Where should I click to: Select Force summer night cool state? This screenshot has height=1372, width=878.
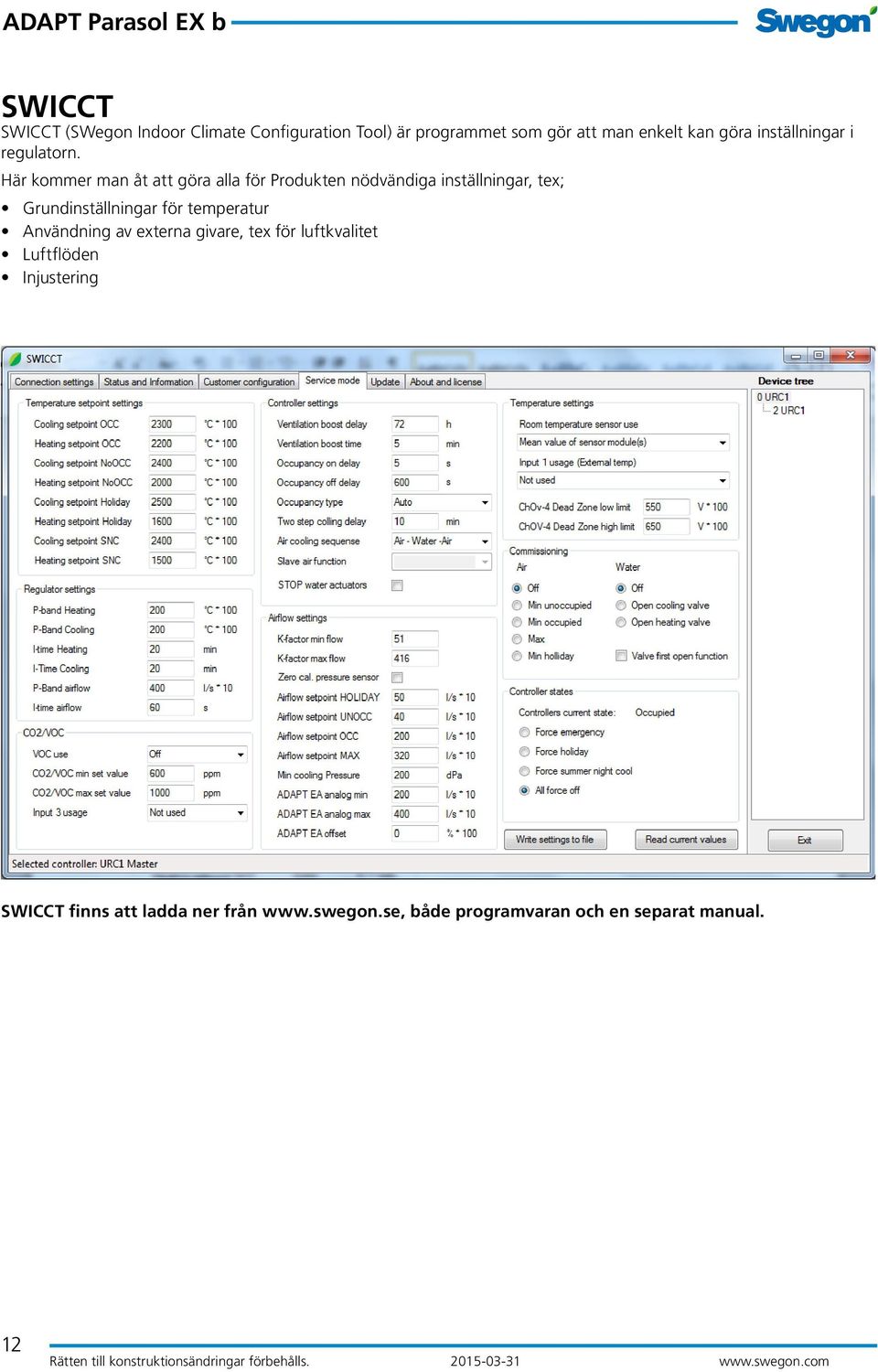tap(524, 772)
